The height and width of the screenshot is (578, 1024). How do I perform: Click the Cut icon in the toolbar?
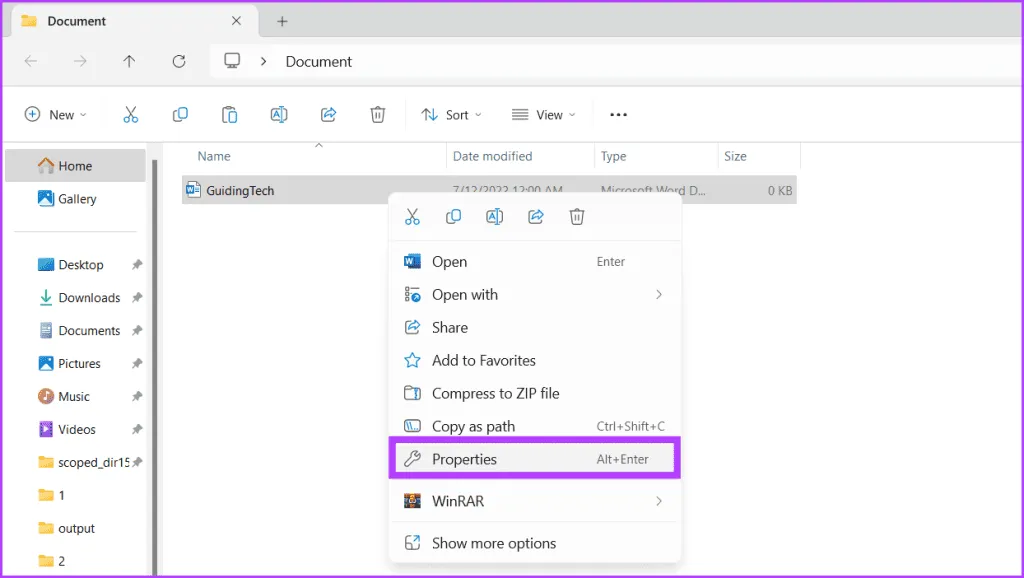(x=131, y=115)
